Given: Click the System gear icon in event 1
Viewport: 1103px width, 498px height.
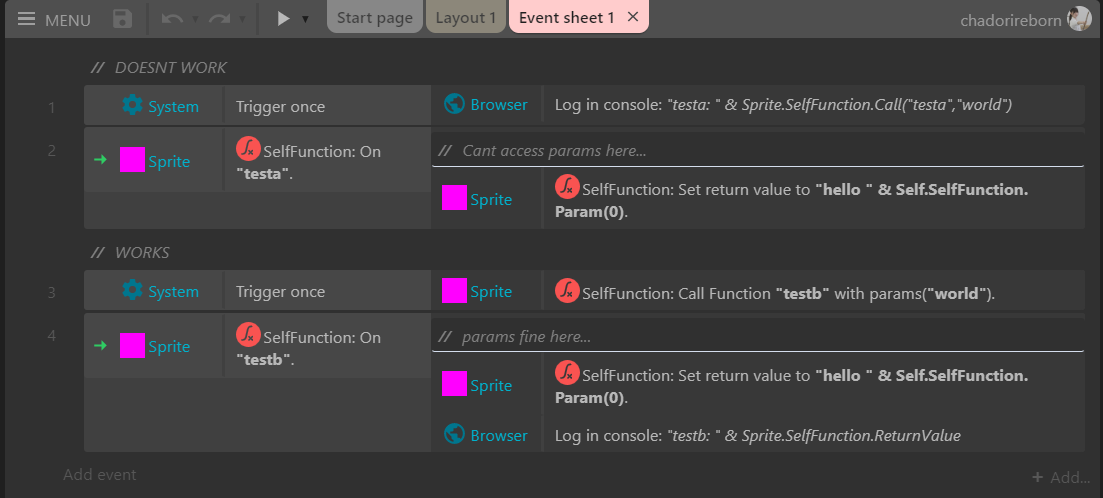Looking at the screenshot, I should [132, 106].
